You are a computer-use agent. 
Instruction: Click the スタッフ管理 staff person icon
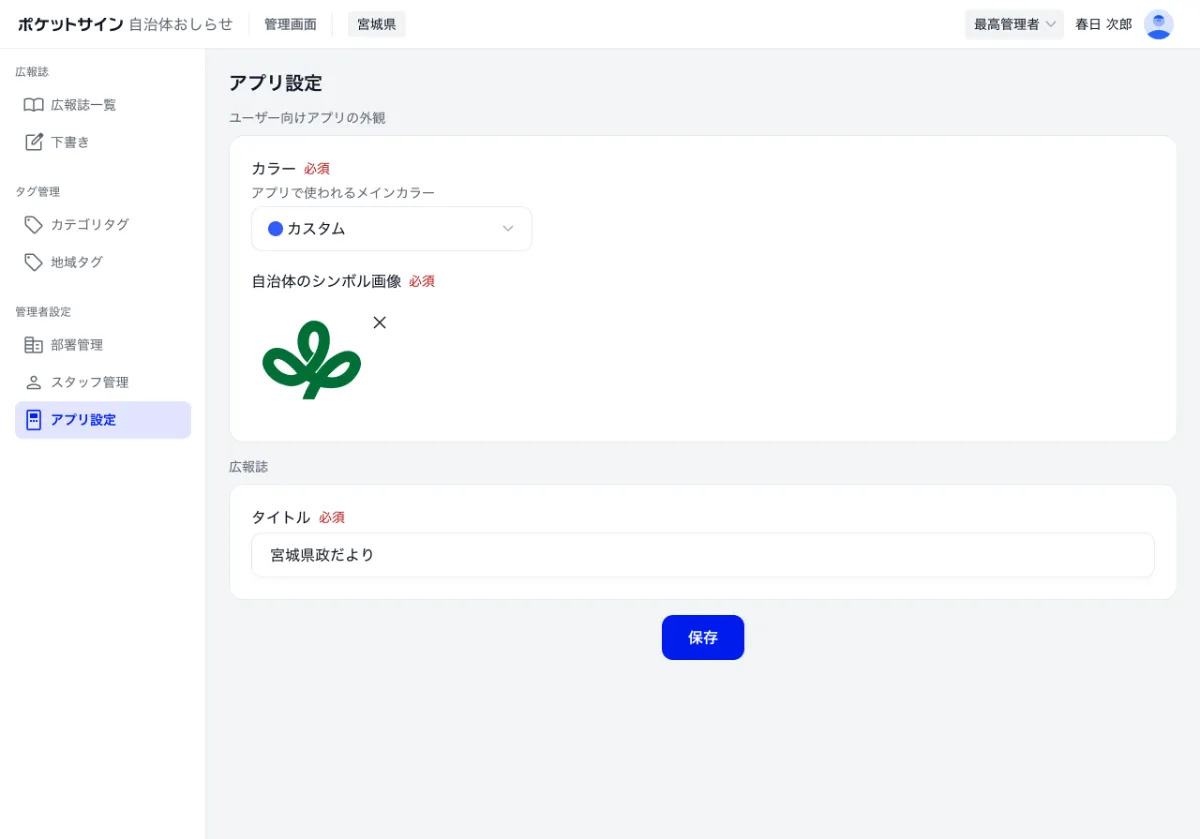click(33, 381)
